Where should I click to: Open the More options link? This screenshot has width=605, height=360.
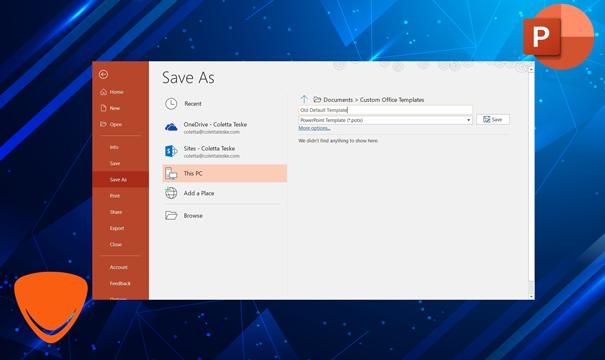[314, 128]
